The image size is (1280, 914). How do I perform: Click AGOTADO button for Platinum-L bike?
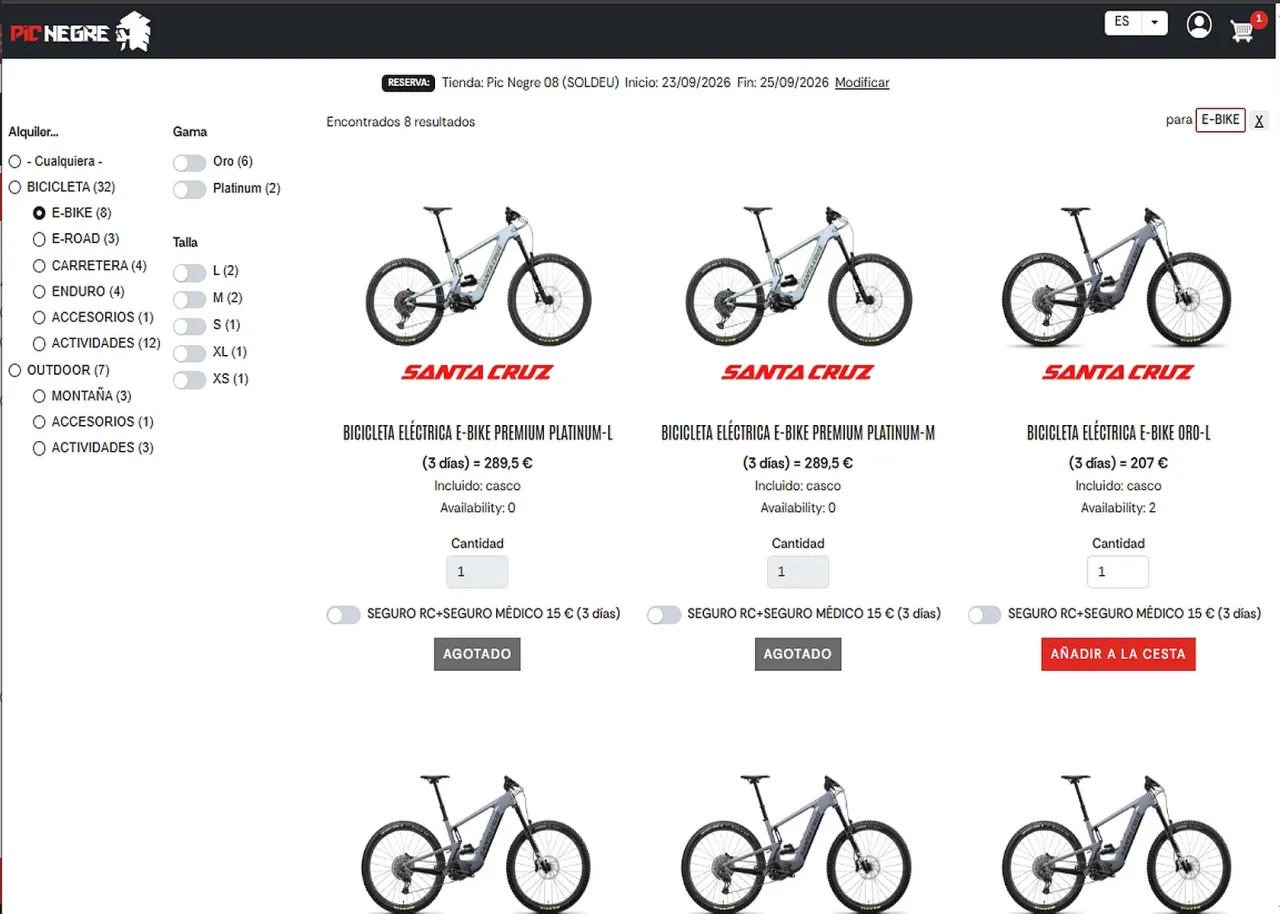[x=477, y=654]
